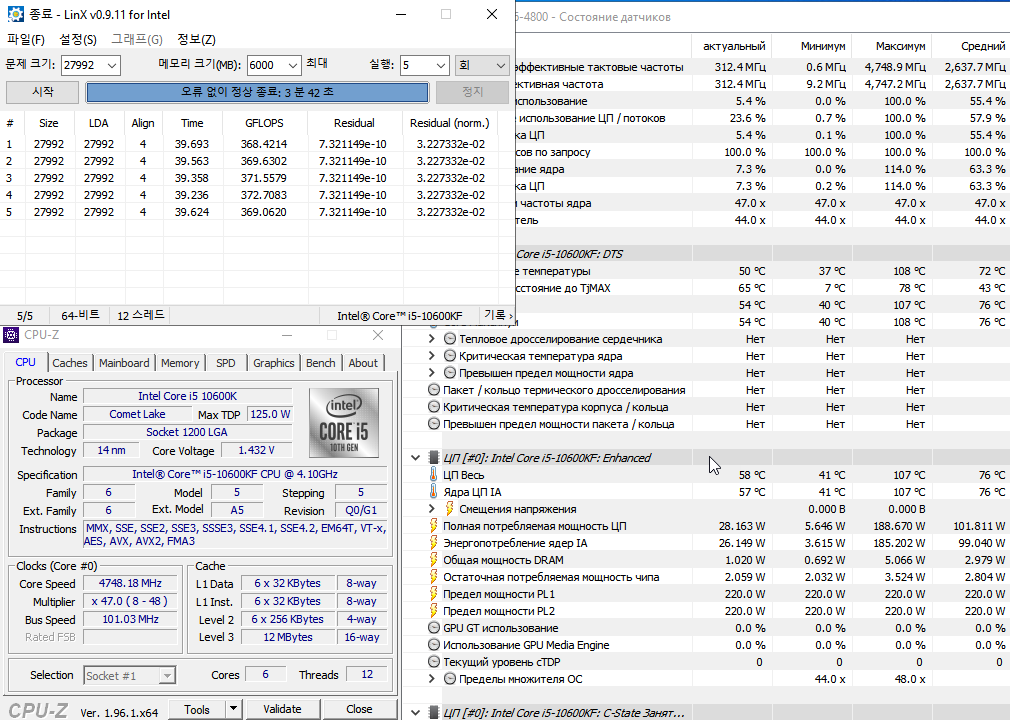Click the 시작 start button in LinX

point(43,92)
